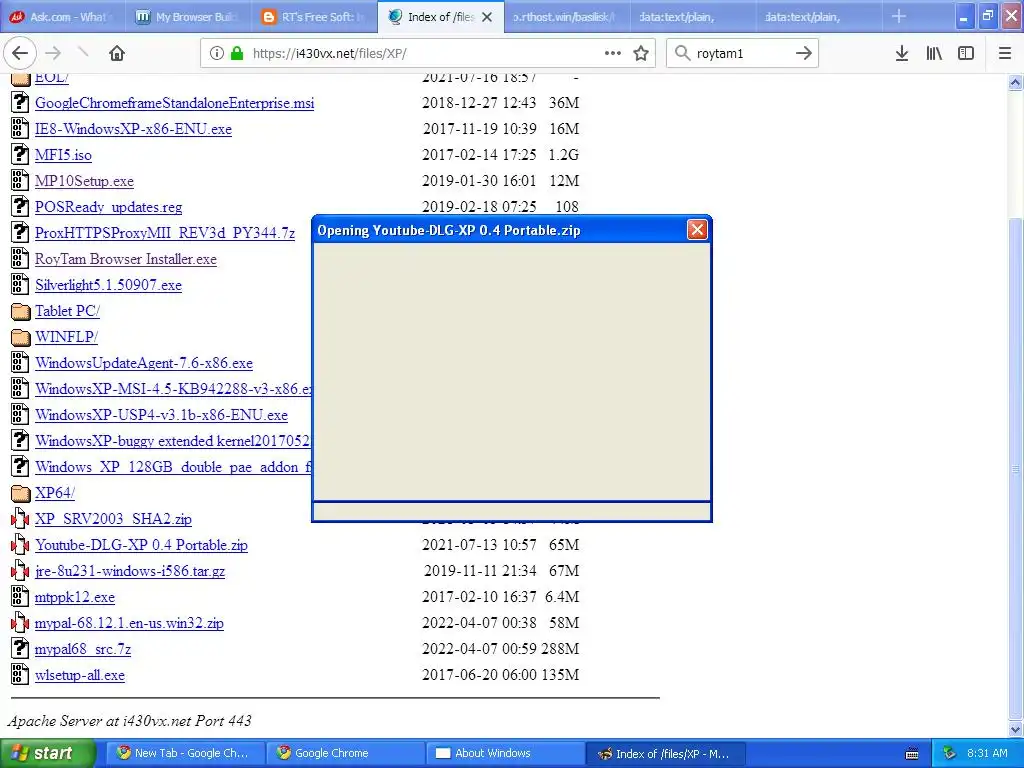The image size is (1024, 768).
Task: Select Apache Server footer text
Action: tap(129, 721)
